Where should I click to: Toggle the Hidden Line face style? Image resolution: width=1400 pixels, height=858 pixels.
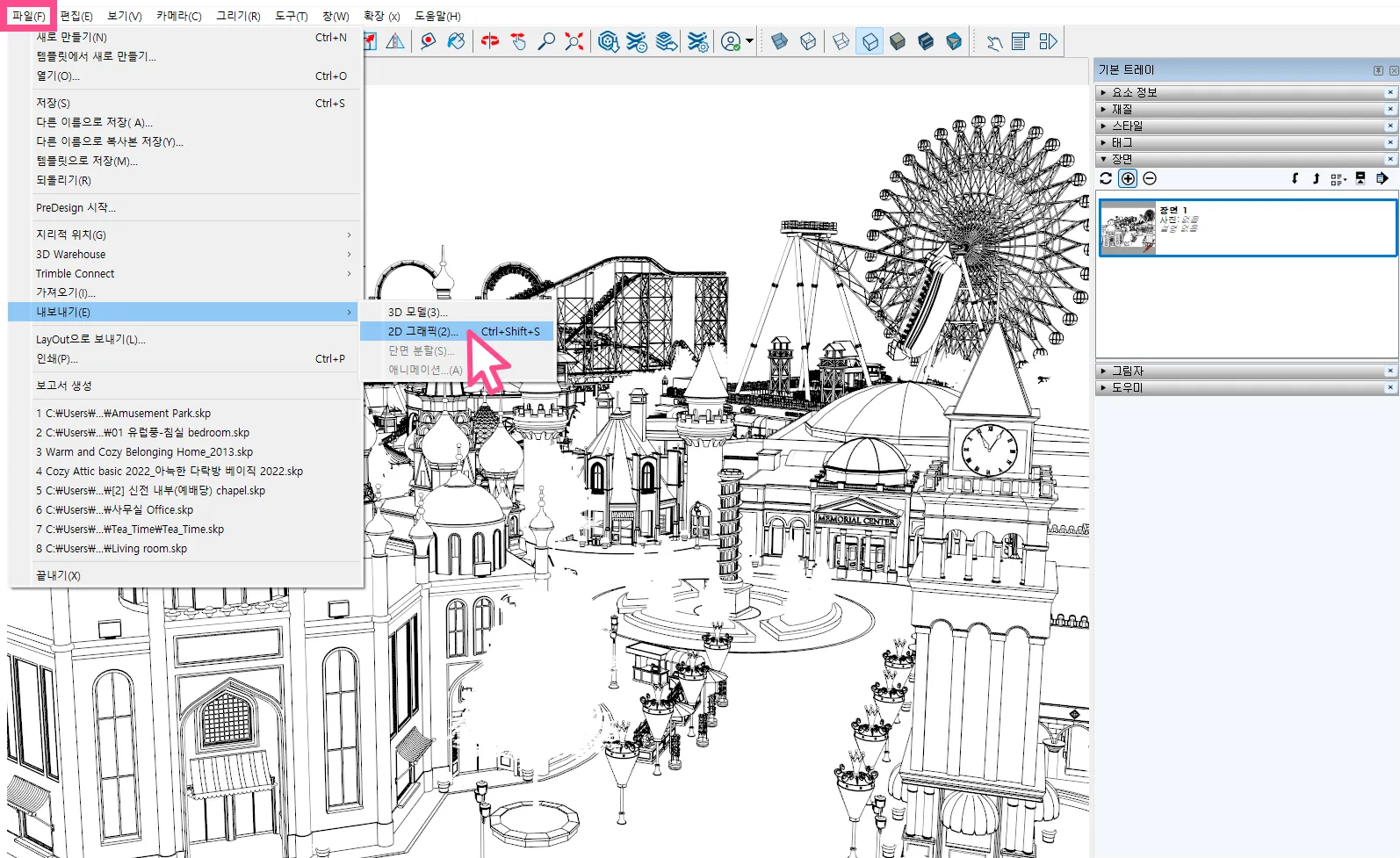point(870,41)
